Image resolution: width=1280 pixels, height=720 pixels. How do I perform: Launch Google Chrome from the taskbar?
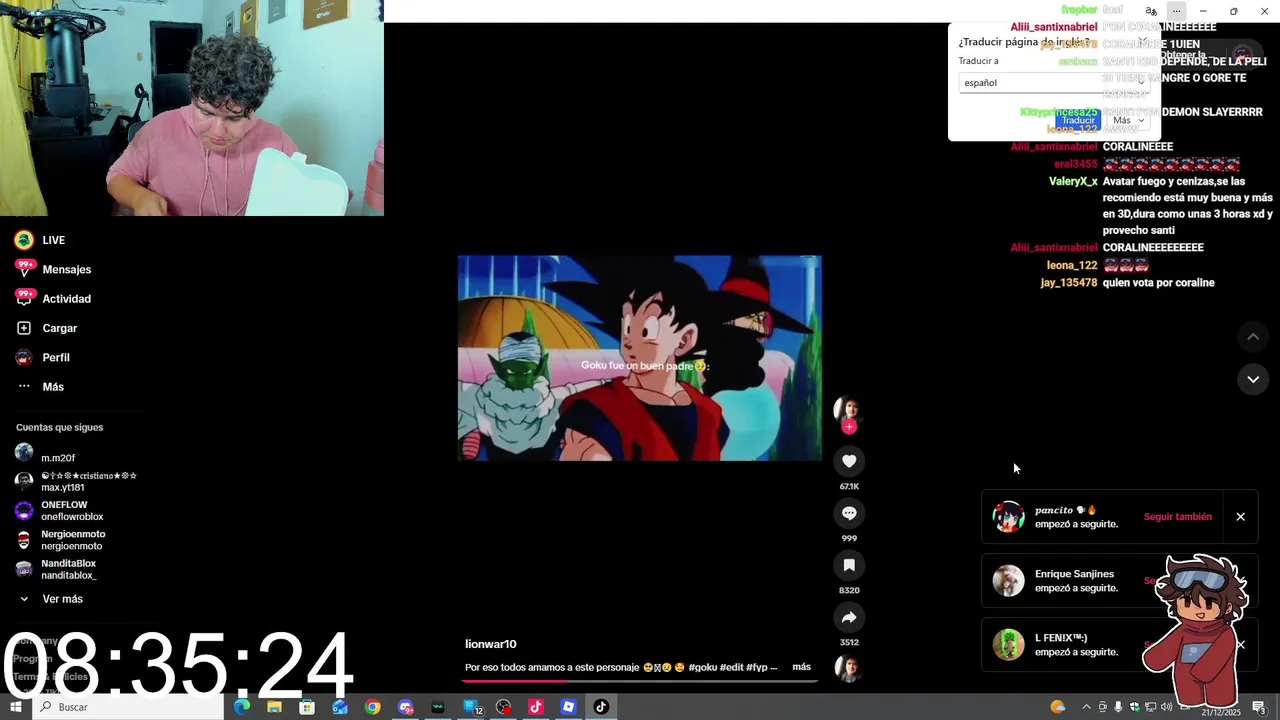tap(373, 707)
